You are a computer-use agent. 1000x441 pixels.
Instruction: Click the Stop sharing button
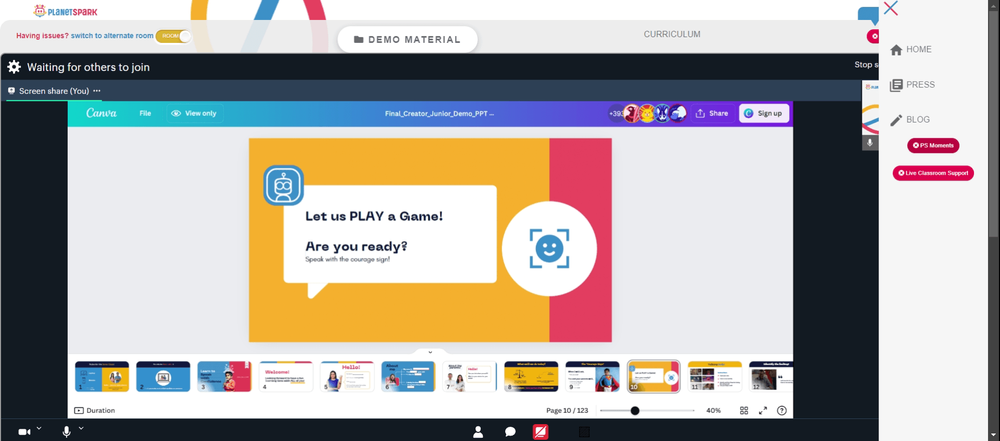[x=867, y=64]
